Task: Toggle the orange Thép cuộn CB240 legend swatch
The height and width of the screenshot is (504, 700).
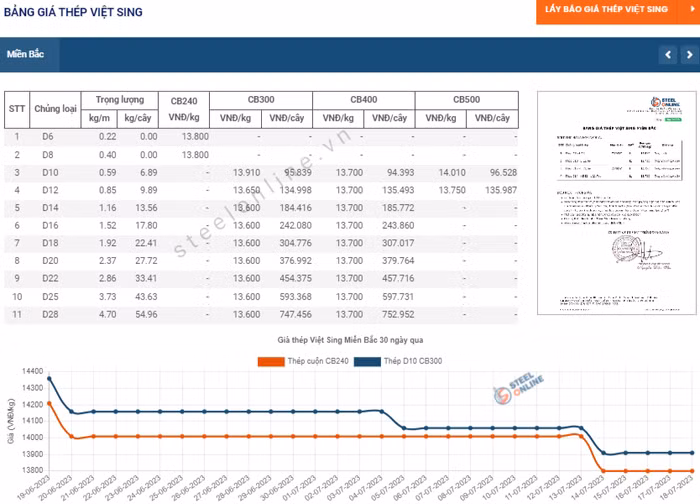Action: pyautogui.click(x=271, y=362)
